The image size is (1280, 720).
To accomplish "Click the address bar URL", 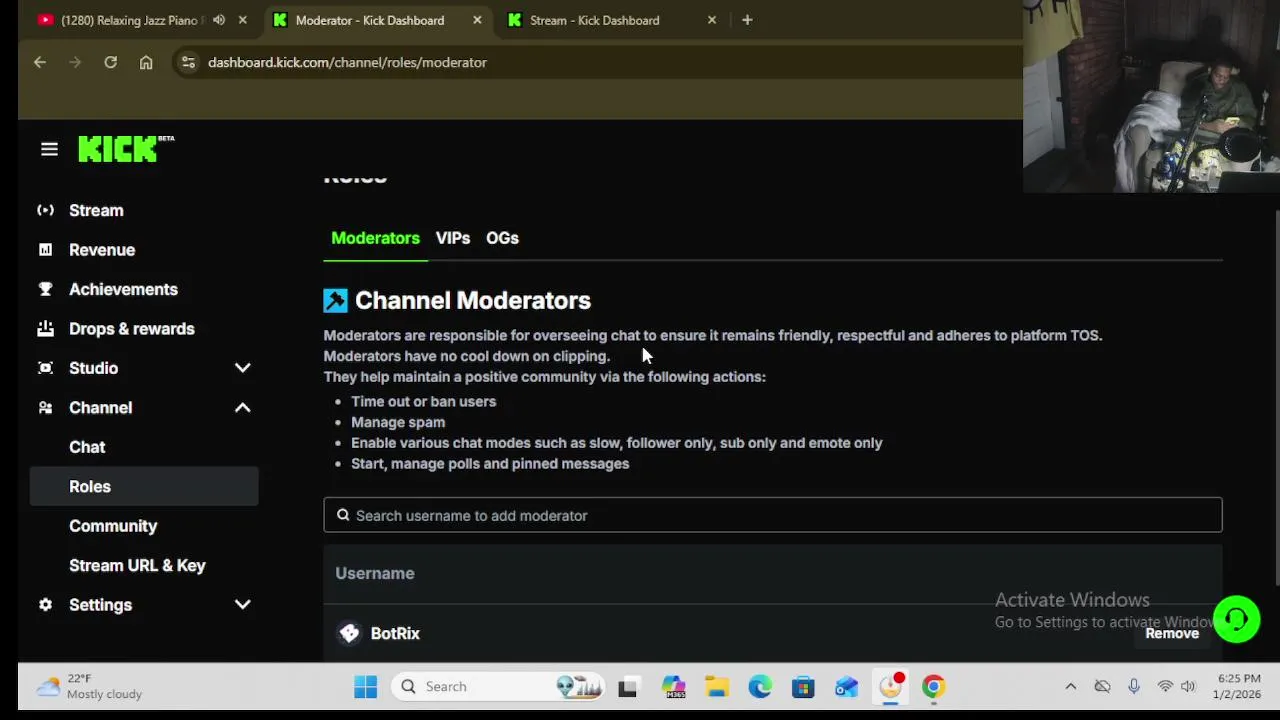I will click(x=347, y=62).
